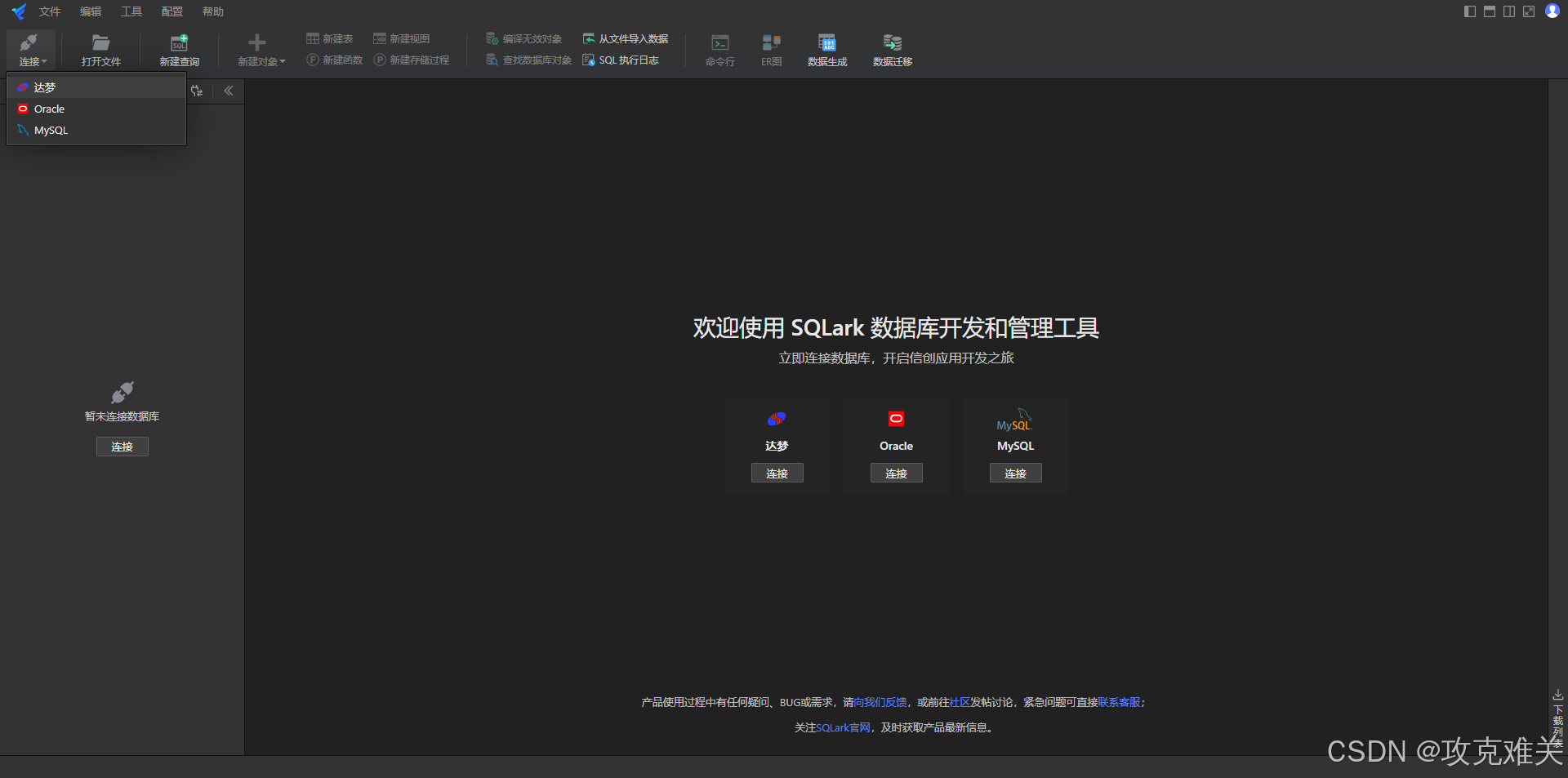Screen dimensions: 1568x778
Task: Click the 连接 button on the Oracle card
Action: (897, 473)
